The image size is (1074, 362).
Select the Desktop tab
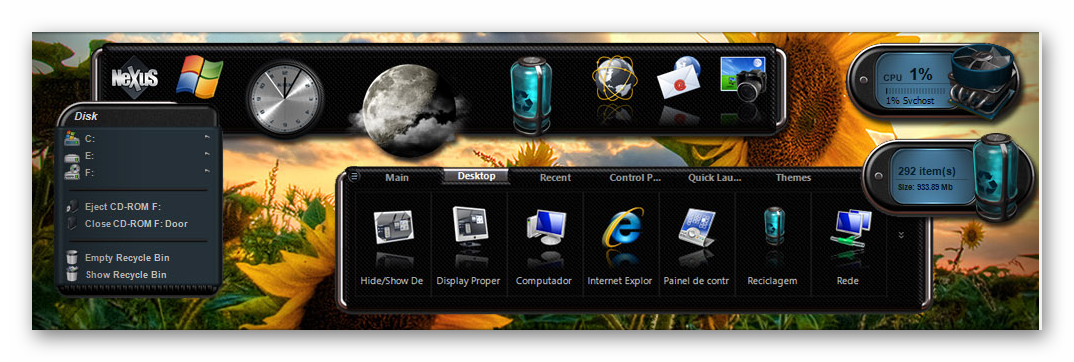(477, 177)
